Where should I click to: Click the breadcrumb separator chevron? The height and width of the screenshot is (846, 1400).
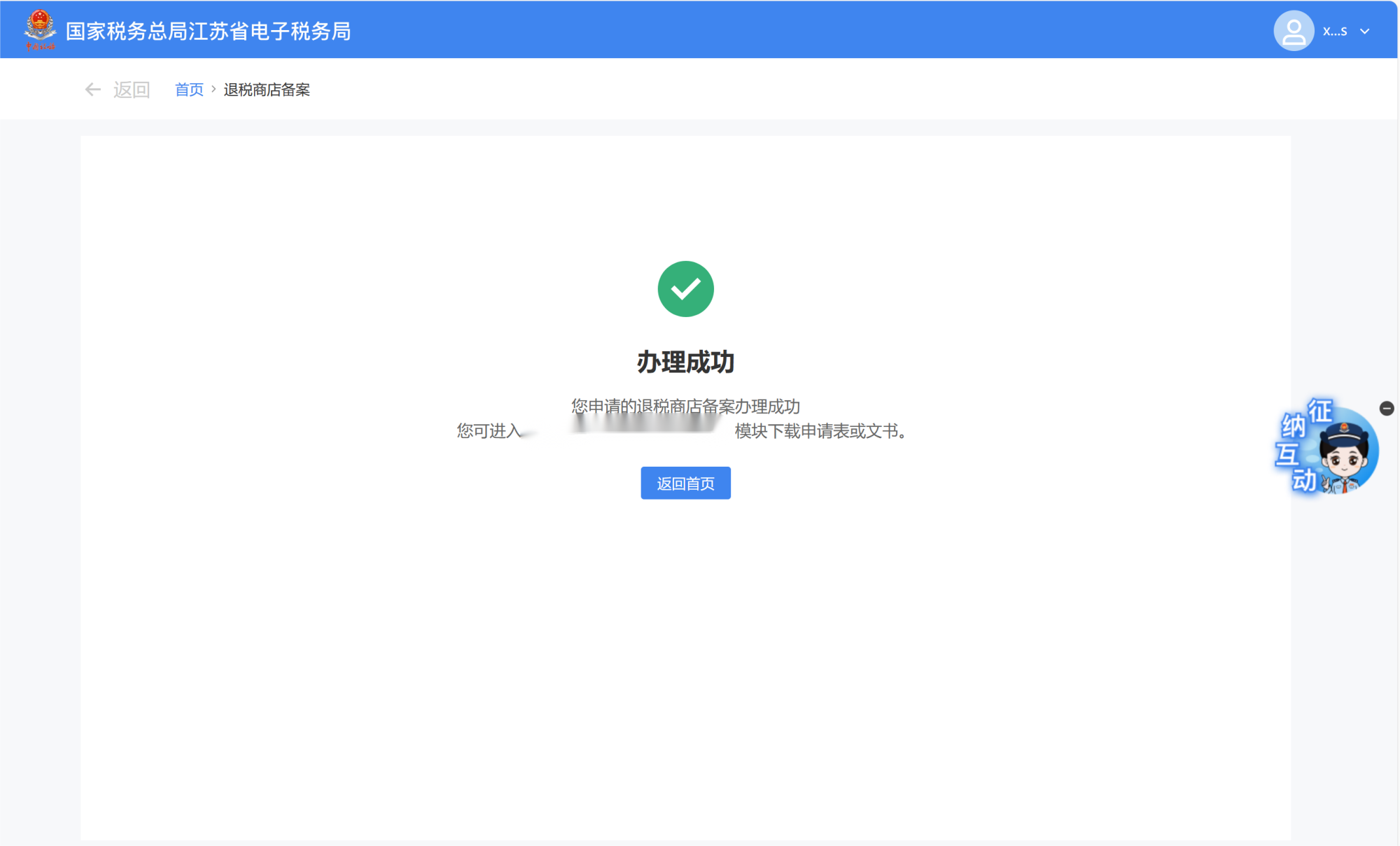[213, 90]
